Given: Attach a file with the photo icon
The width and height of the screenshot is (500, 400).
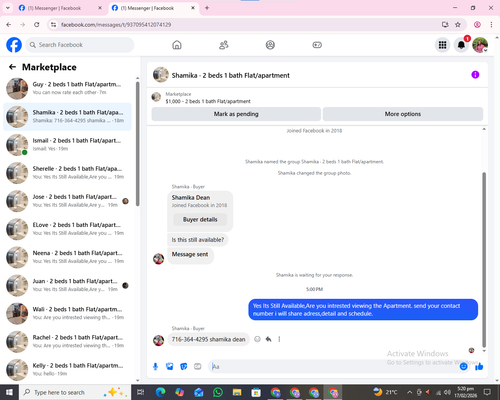Looking at the screenshot, I should (170, 367).
